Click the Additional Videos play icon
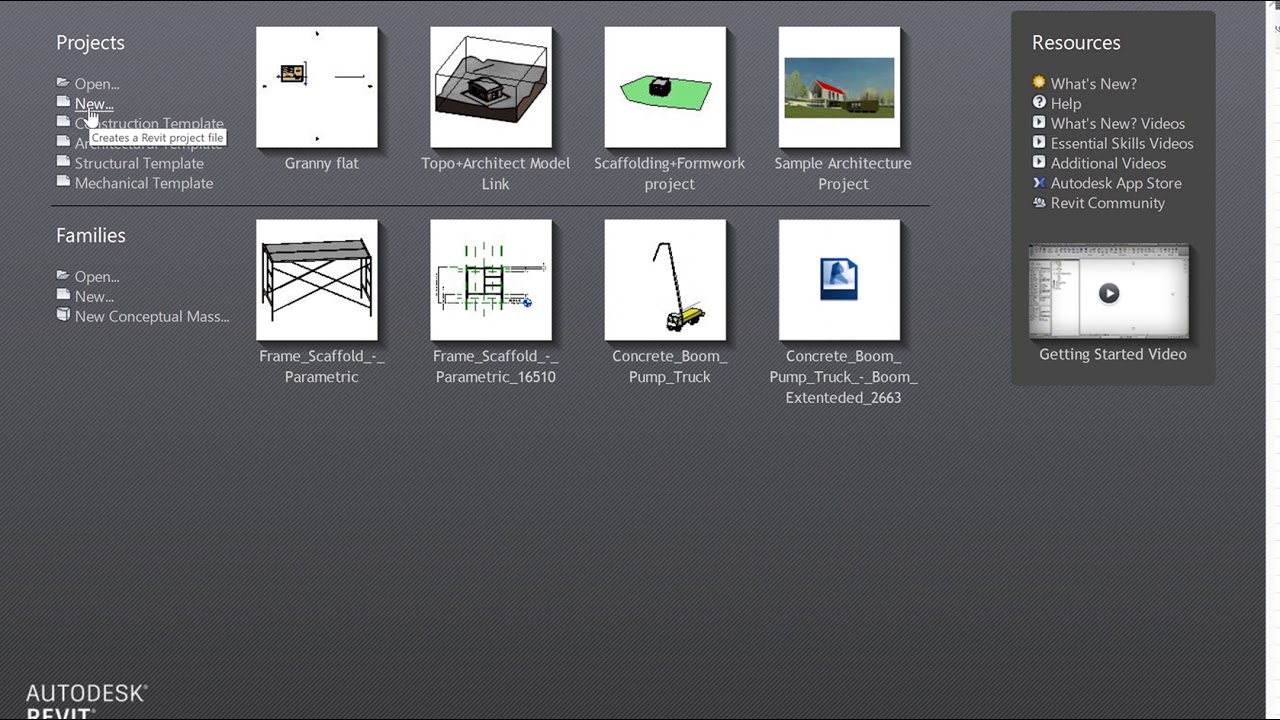Screen dimensions: 1280x720 point(1039,162)
